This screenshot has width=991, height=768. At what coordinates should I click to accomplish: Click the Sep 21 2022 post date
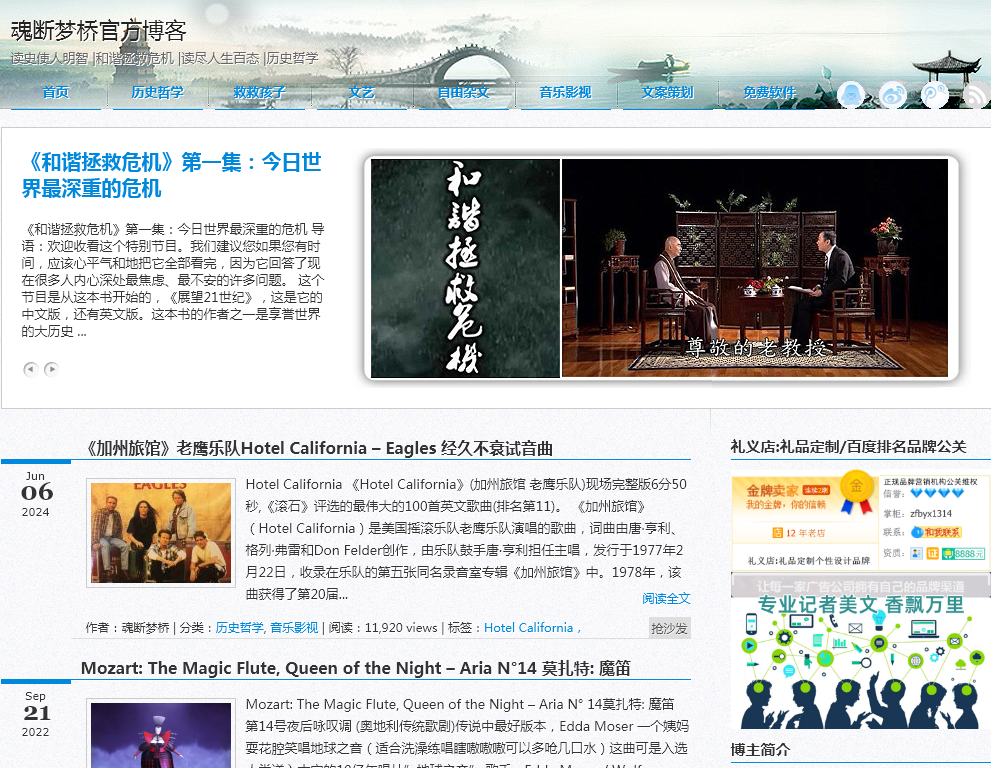pos(36,714)
